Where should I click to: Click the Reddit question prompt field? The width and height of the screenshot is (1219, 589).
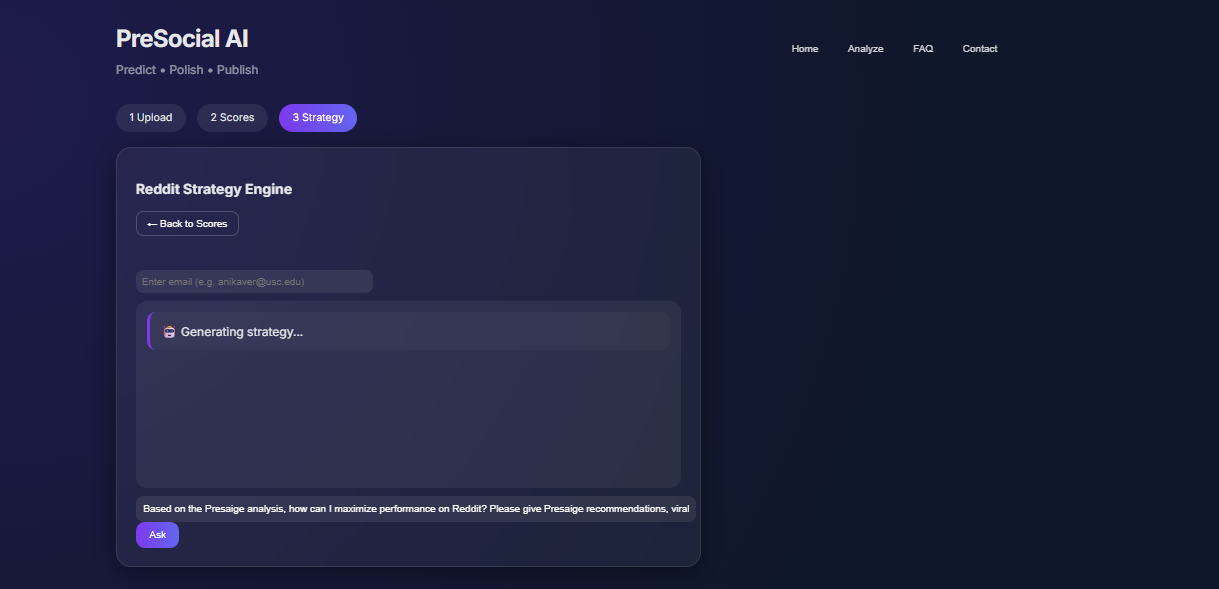click(415, 509)
